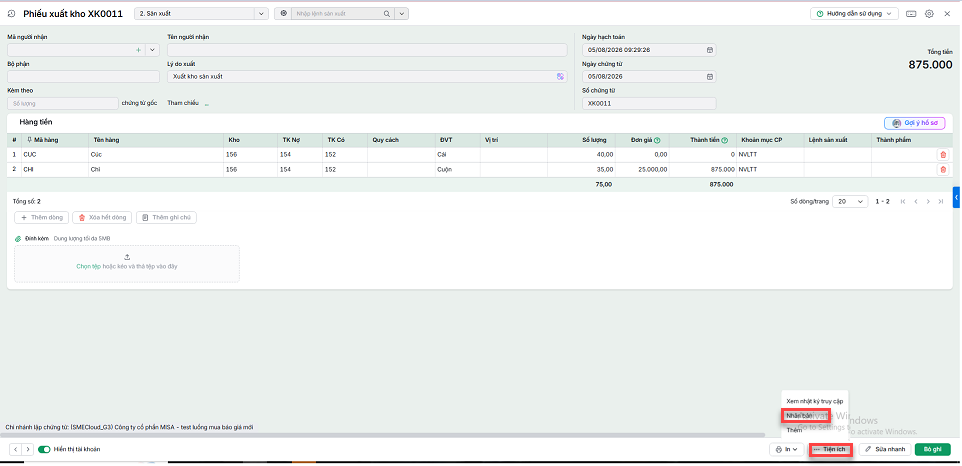962x466 pixels.
Task: Open calendar for Ngày hạch toán
Action: click(x=710, y=50)
